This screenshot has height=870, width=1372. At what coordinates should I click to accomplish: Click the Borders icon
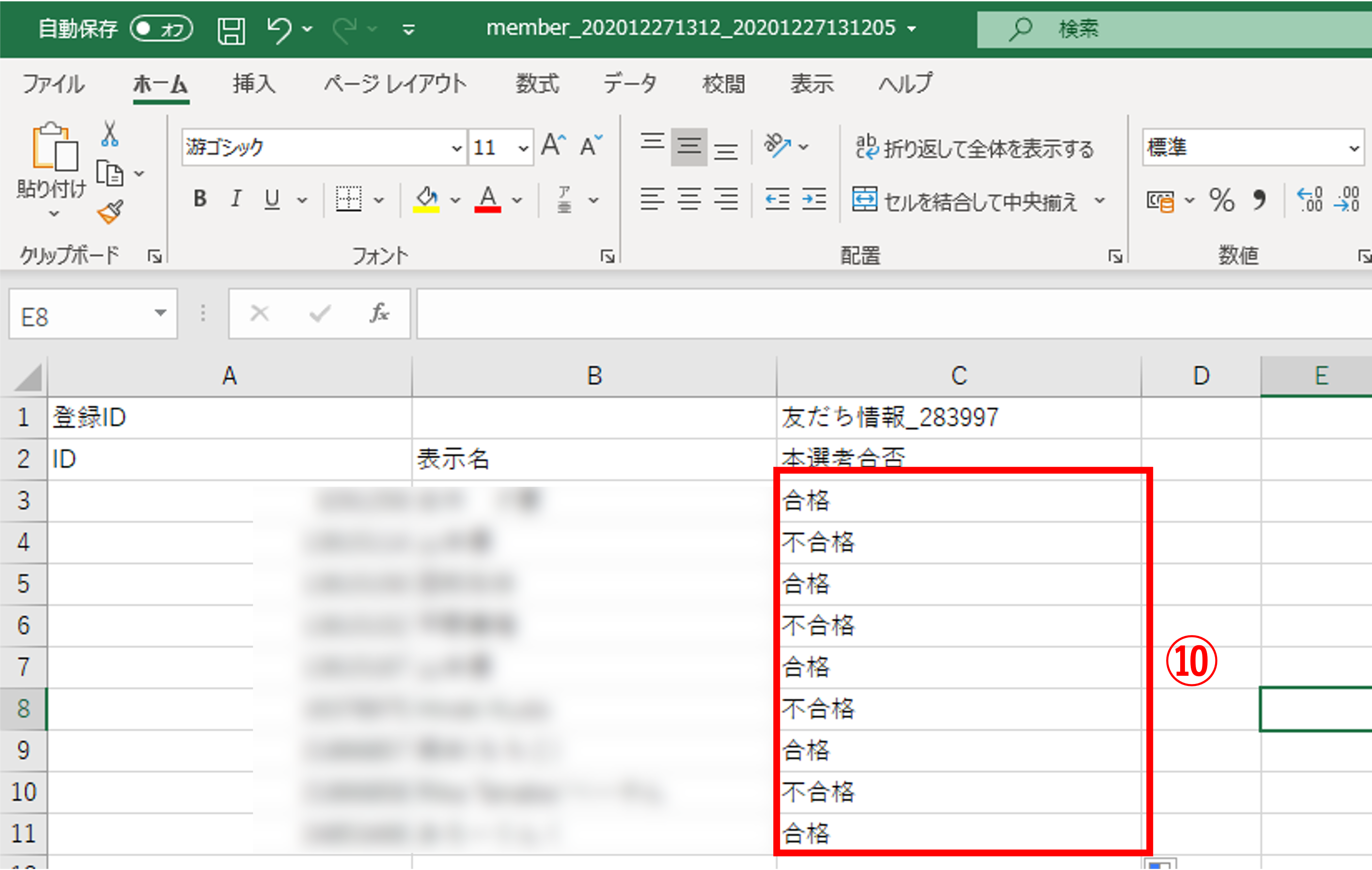pyautogui.click(x=348, y=200)
